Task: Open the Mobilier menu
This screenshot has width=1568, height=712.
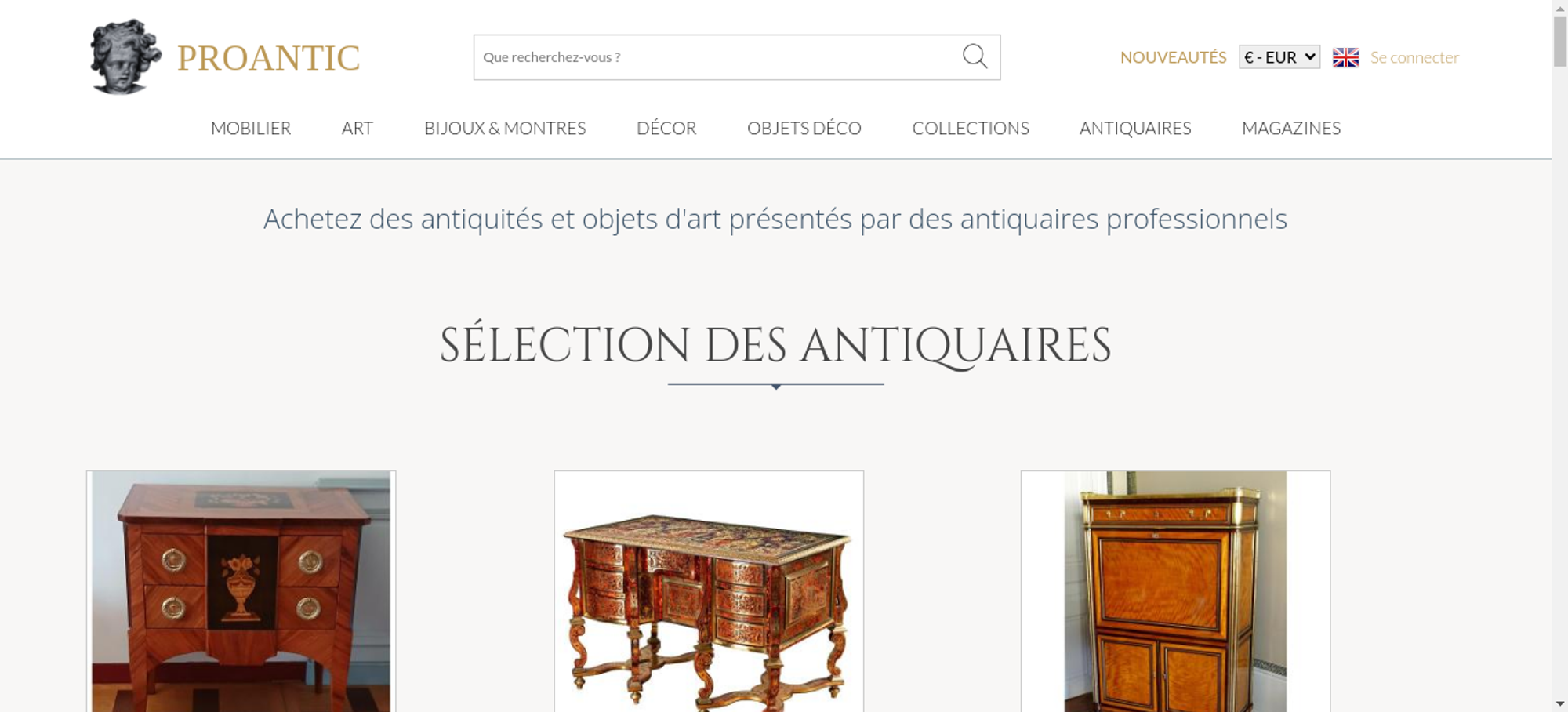Action: 251,128
